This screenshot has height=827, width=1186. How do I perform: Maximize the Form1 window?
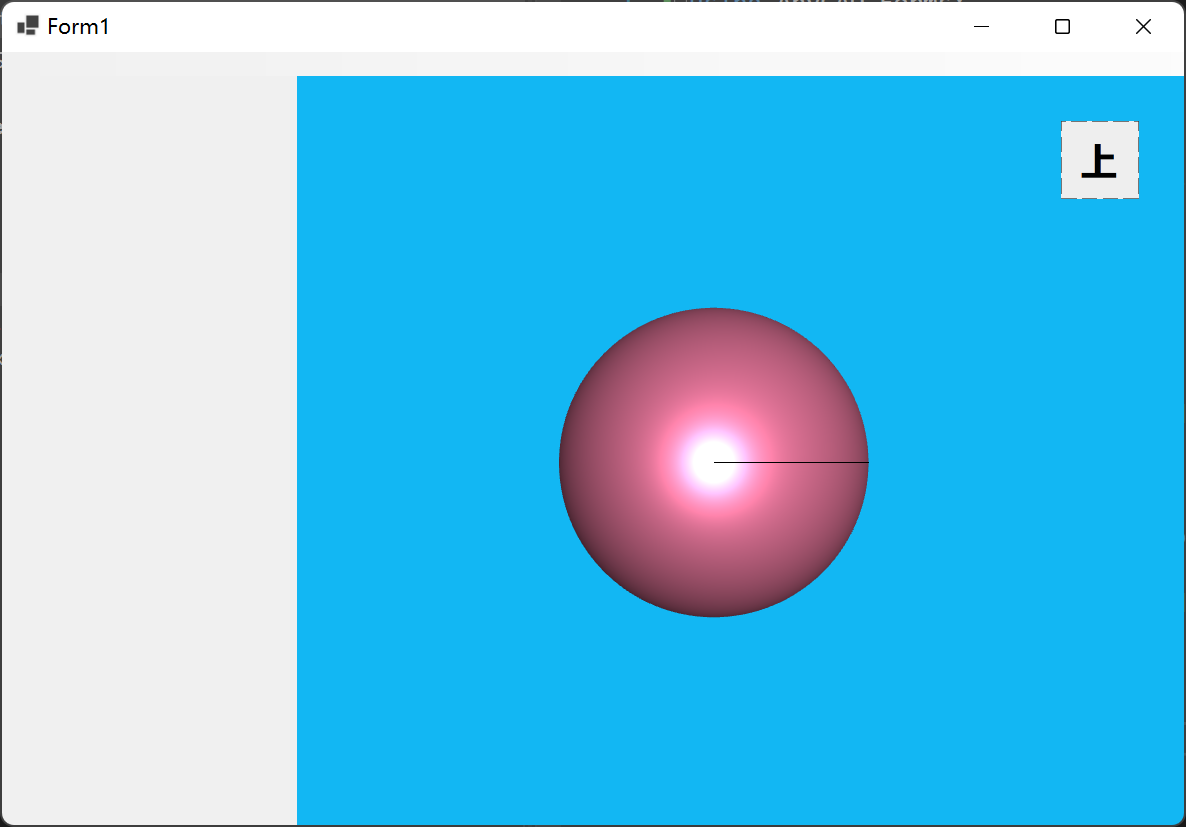point(1062,27)
